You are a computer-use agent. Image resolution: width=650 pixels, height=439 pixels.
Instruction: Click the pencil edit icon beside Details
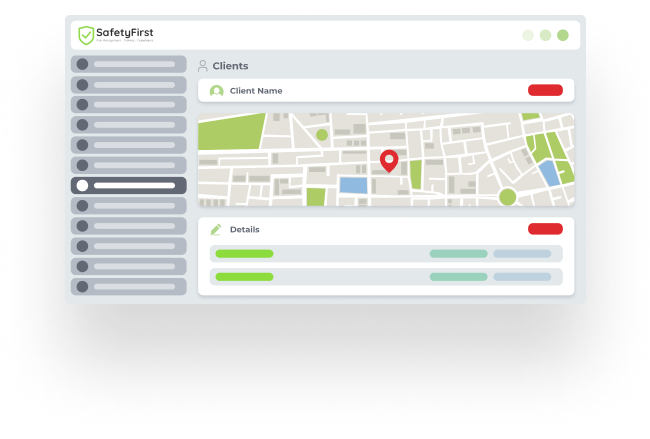pos(216,229)
